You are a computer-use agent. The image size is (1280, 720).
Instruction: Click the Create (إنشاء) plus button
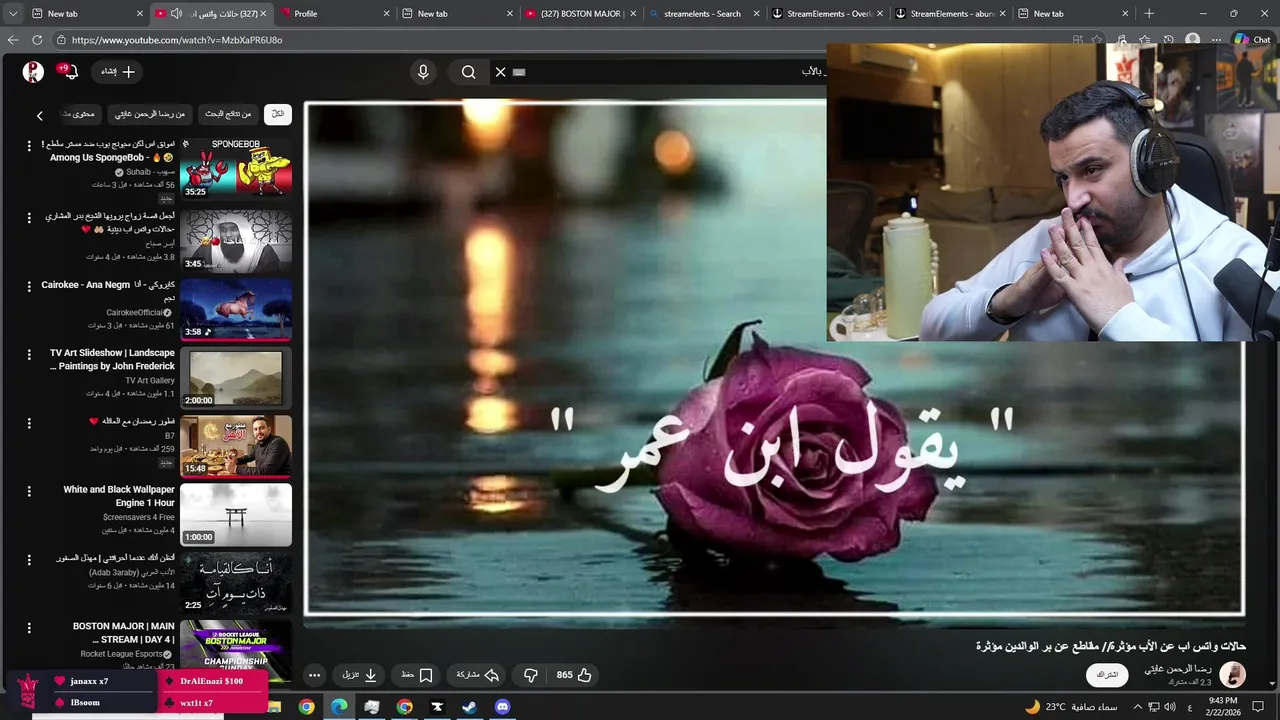tap(118, 72)
